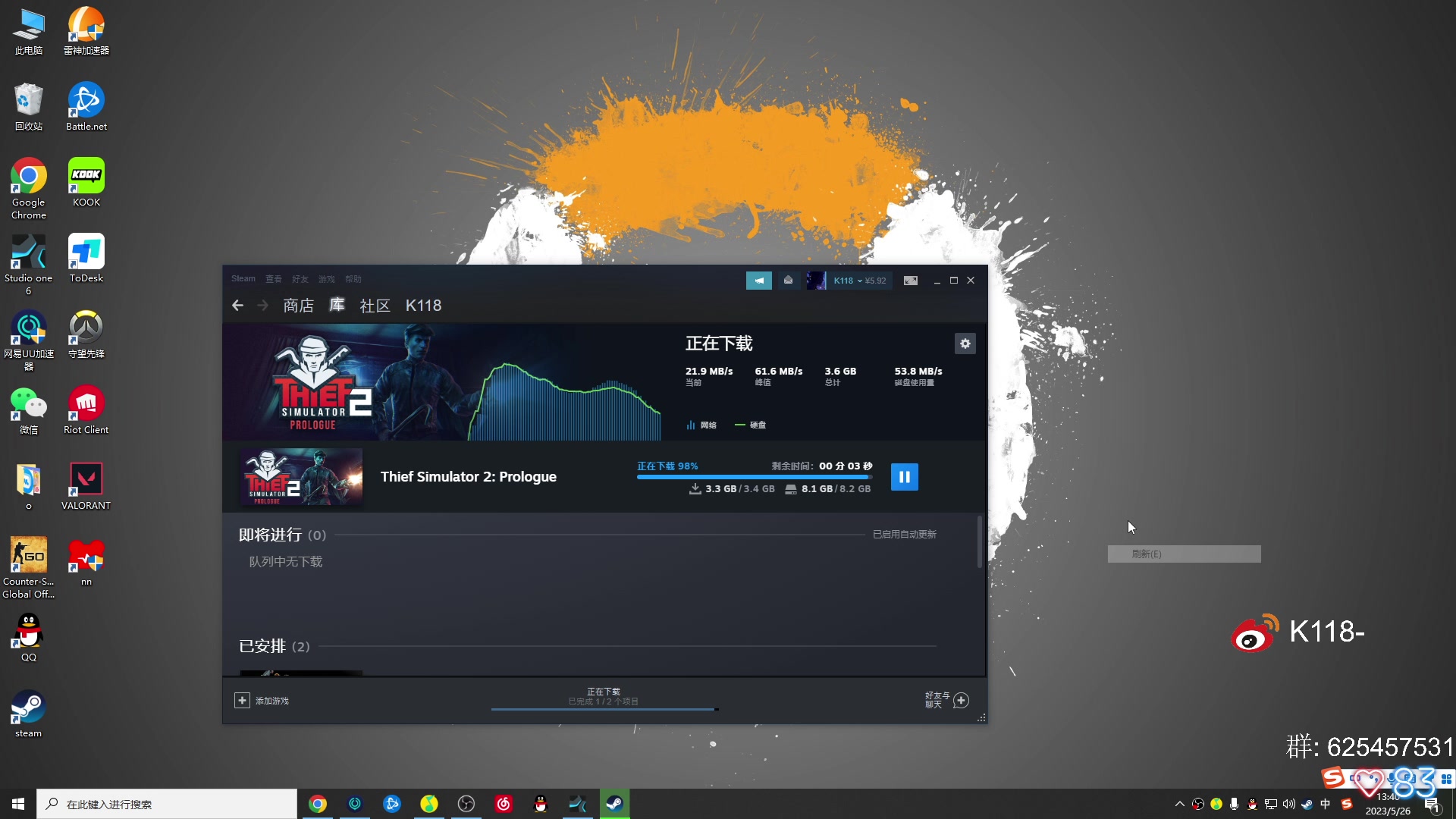Open the 游戏 menu
Screen dimensions: 1456x819
(x=326, y=279)
